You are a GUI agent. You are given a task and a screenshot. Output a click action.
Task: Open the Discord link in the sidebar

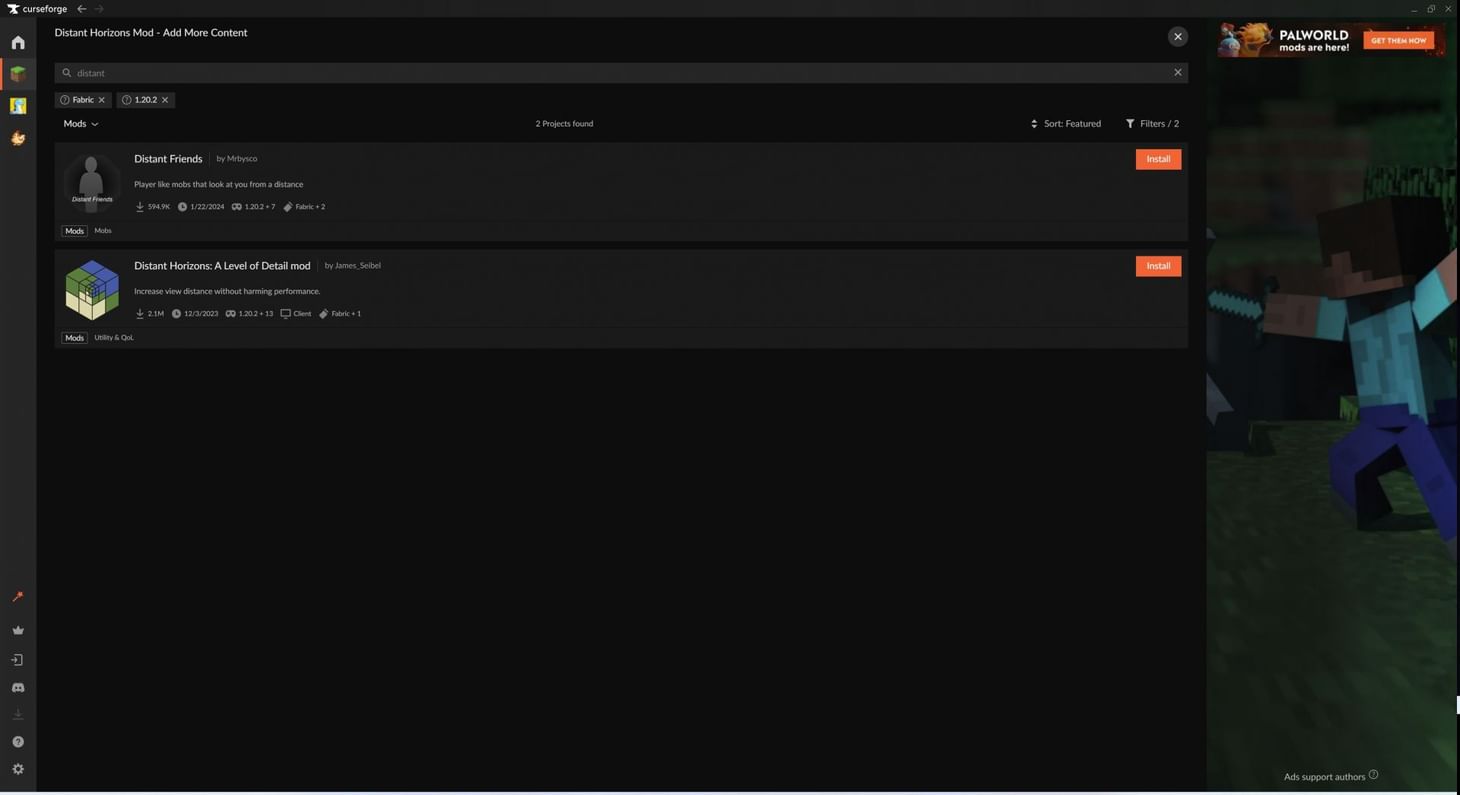pos(18,688)
